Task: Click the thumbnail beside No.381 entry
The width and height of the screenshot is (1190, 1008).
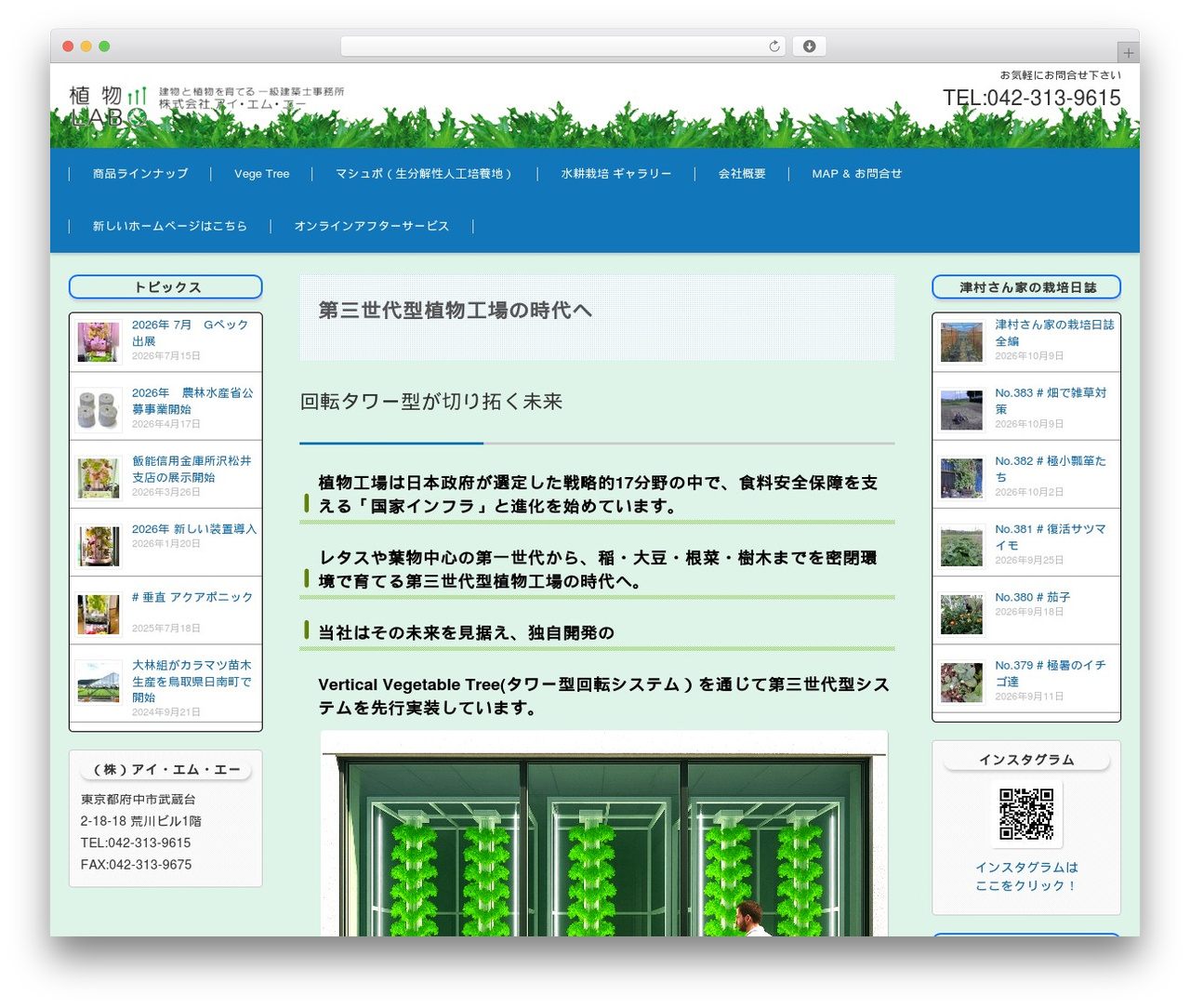Action: [x=961, y=546]
